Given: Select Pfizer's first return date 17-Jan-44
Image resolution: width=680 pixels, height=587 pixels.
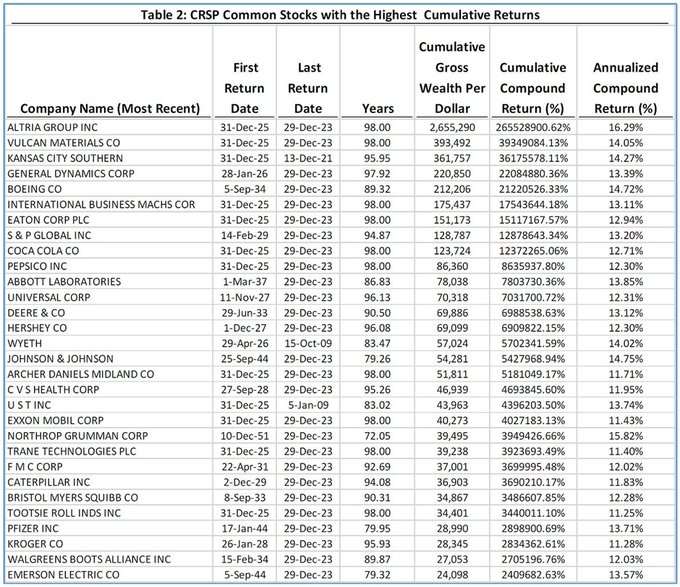Looking at the screenshot, I should point(245,528).
